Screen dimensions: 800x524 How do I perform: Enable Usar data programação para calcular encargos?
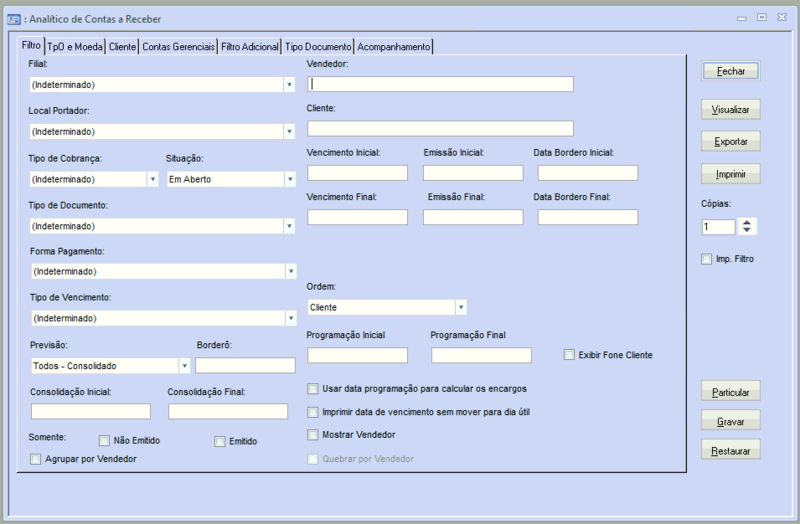[x=312, y=389]
